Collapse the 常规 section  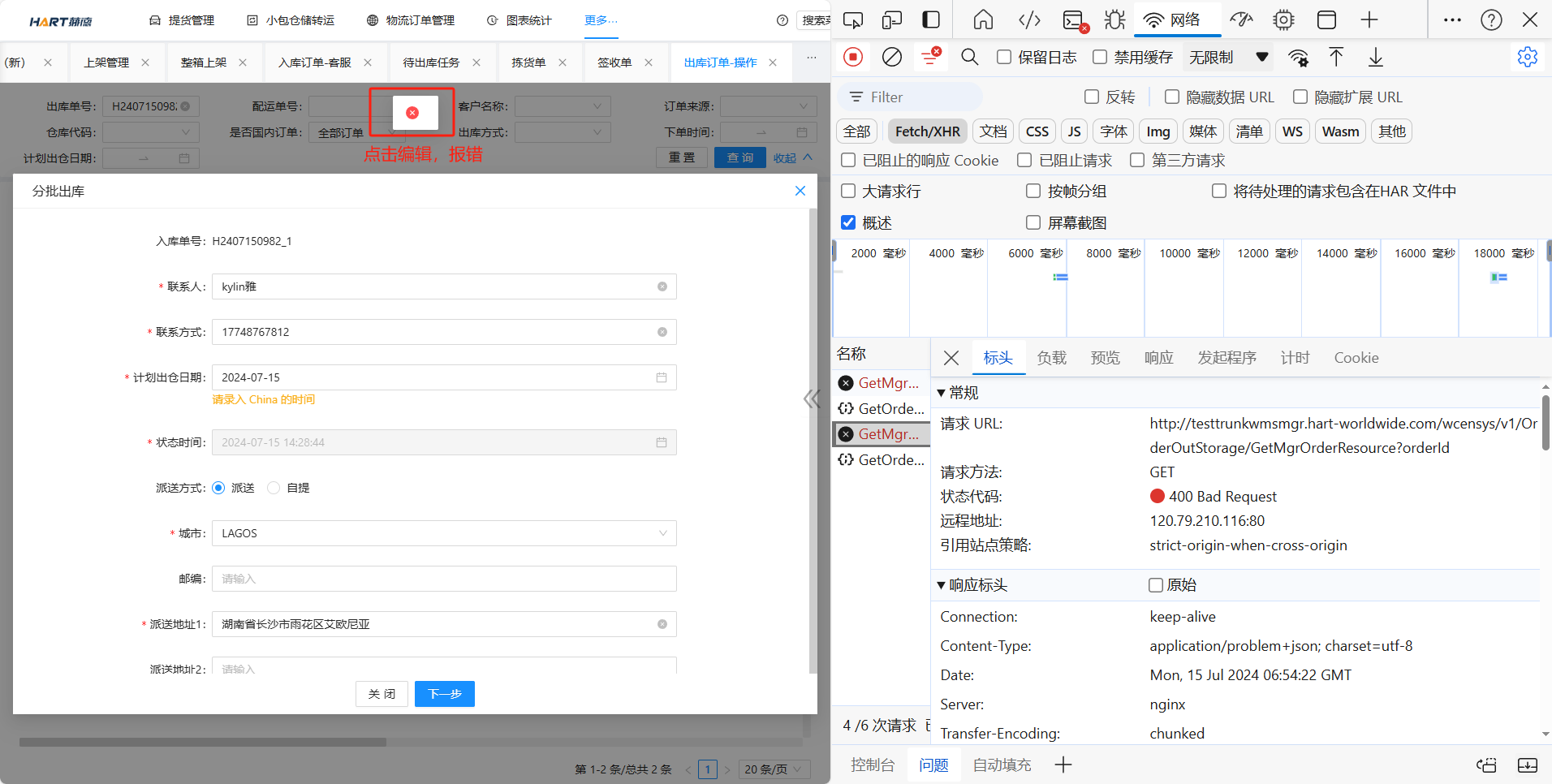(942, 393)
